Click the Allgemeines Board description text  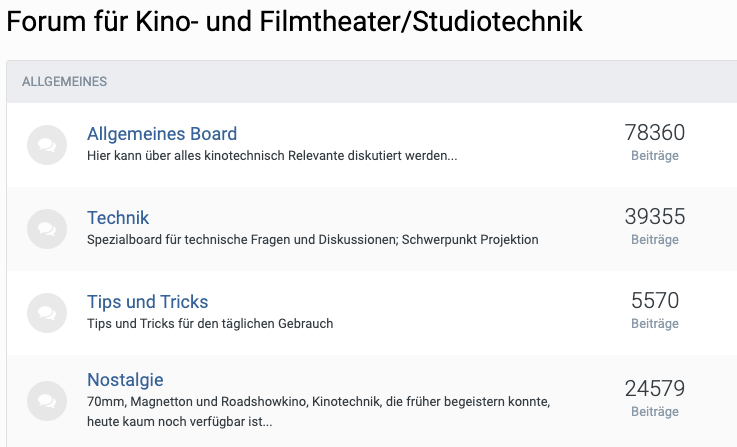click(272, 156)
